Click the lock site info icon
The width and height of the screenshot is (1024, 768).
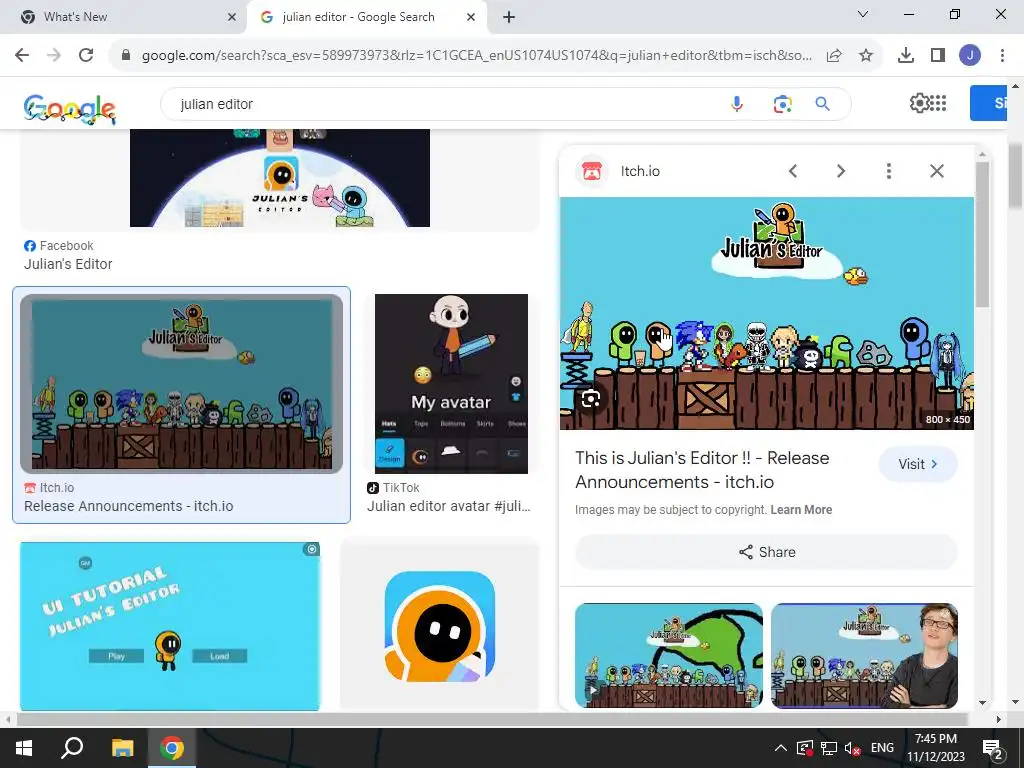pos(126,56)
